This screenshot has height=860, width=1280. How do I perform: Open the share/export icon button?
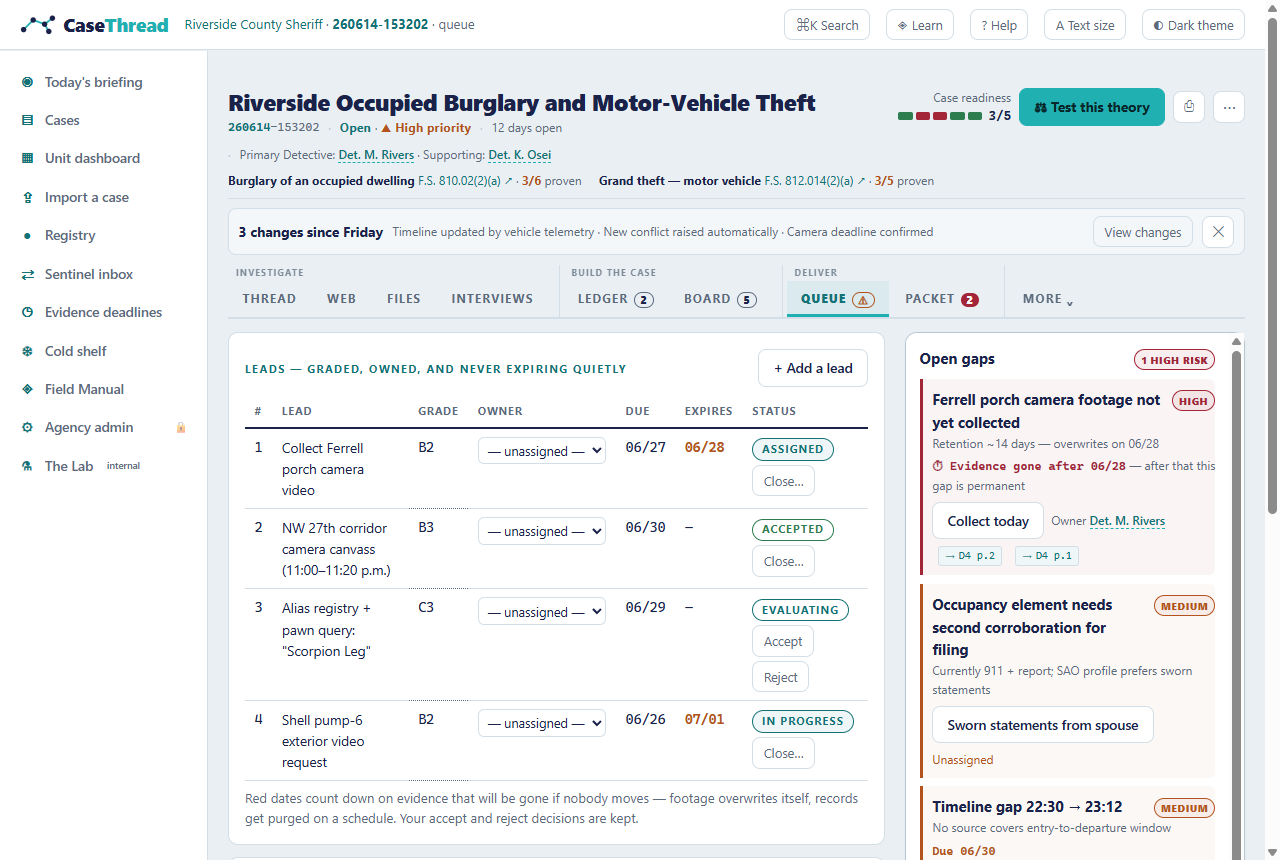1188,106
